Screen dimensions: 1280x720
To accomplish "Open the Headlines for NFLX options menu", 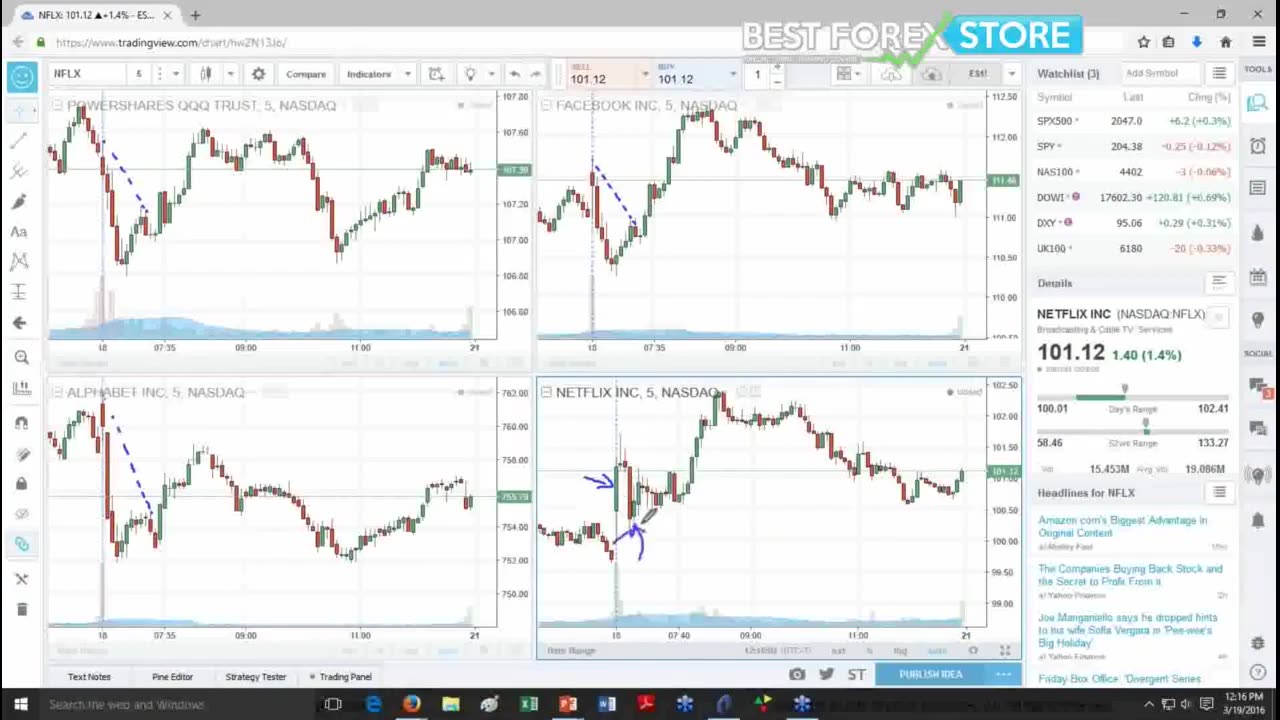I will click(x=1219, y=493).
